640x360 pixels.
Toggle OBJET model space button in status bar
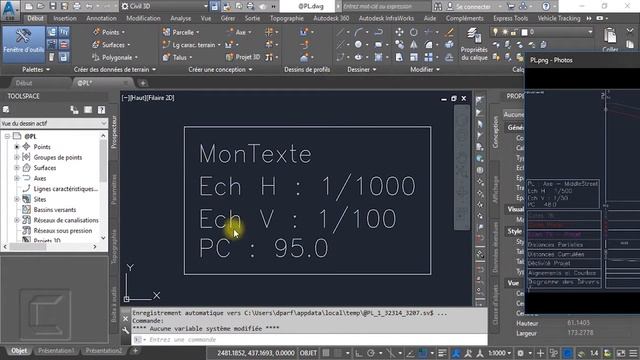[308, 353]
